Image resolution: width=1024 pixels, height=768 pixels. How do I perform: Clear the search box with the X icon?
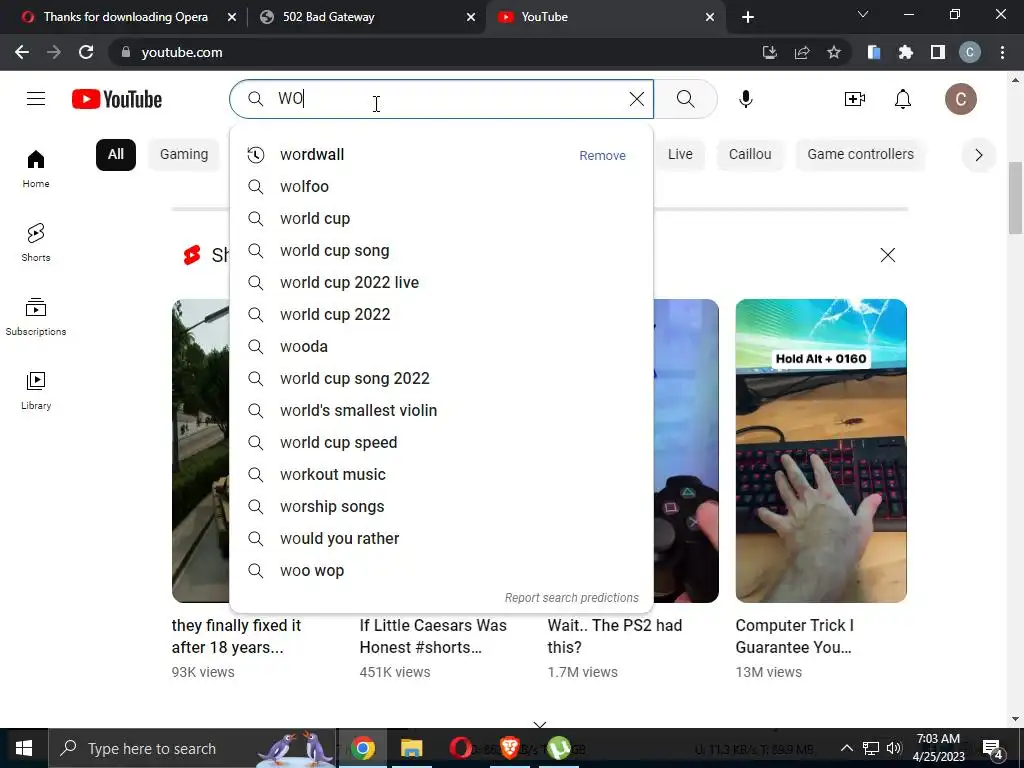(637, 99)
